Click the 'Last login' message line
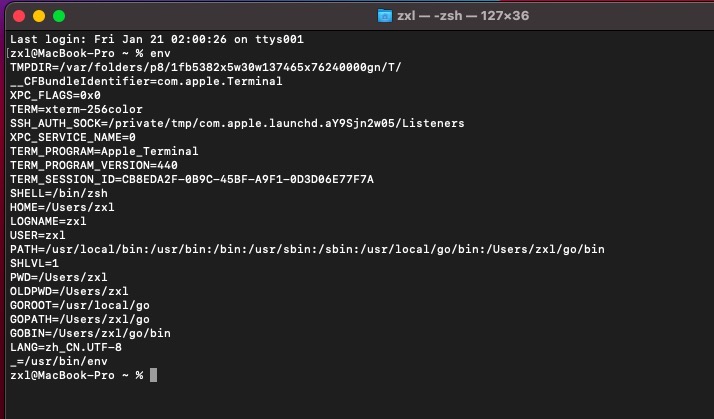Screen dimensions: 714x419 coord(157,39)
